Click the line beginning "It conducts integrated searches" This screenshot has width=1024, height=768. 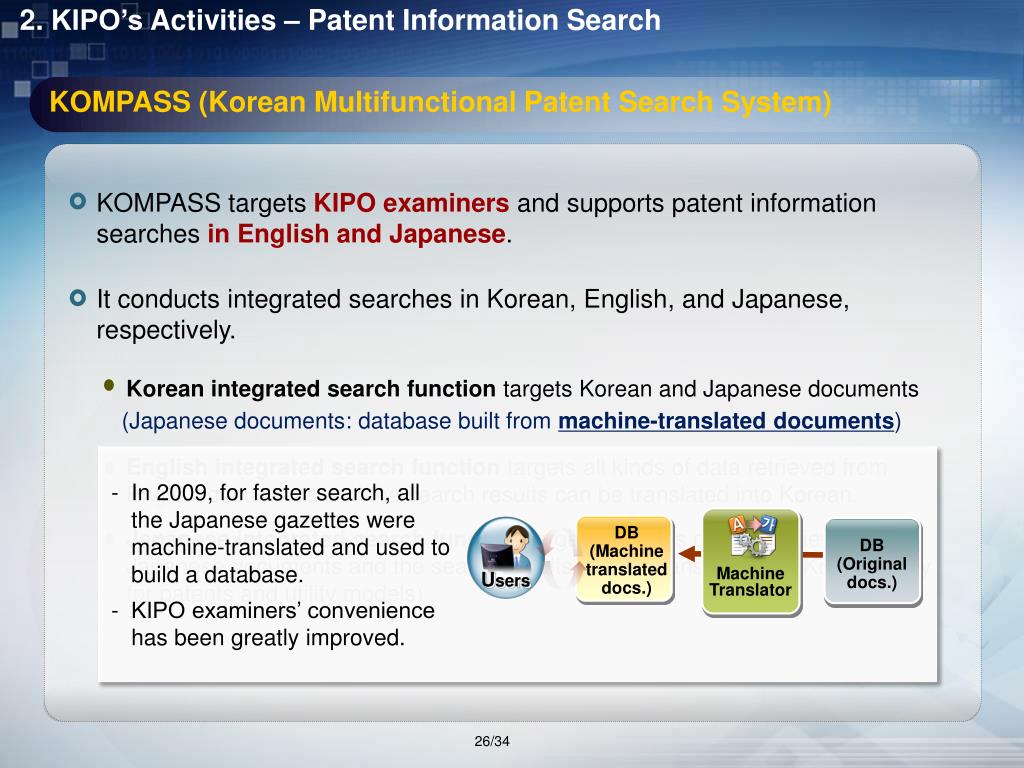[473, 300]
